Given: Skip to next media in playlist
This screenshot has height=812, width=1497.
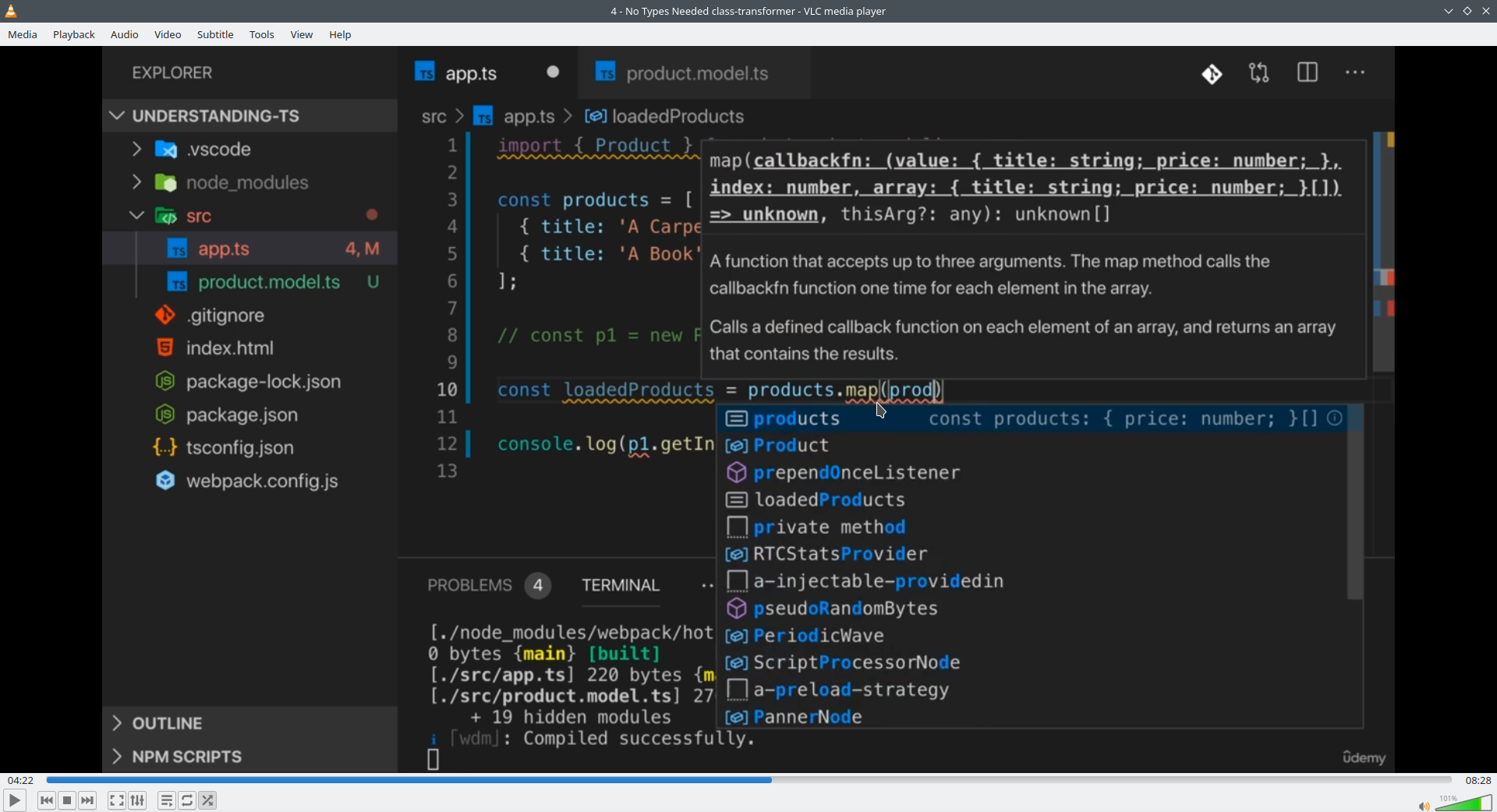Looking at the screenshot, I should click(88, 800).
